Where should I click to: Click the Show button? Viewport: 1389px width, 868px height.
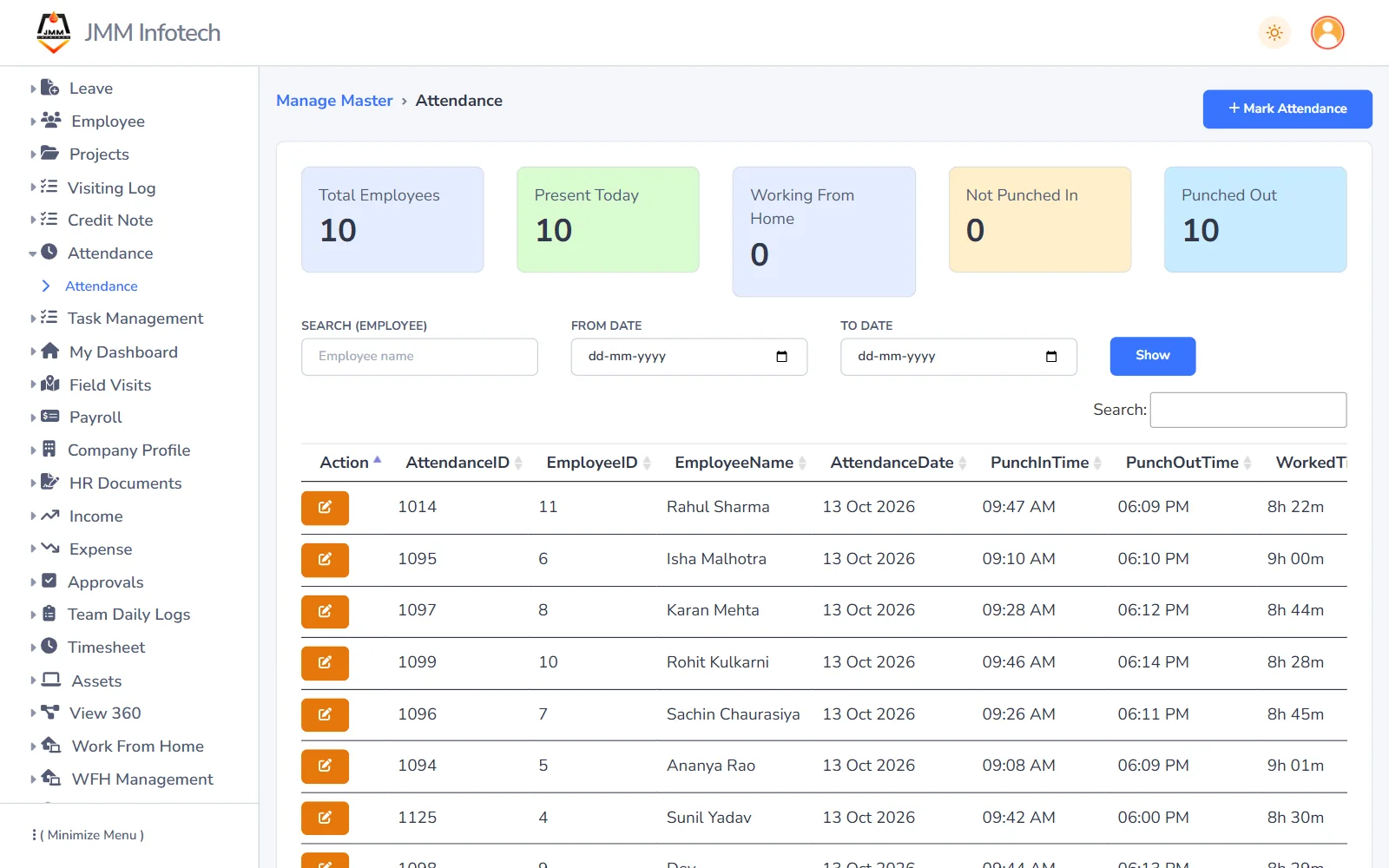click(x=1153, y=356)
